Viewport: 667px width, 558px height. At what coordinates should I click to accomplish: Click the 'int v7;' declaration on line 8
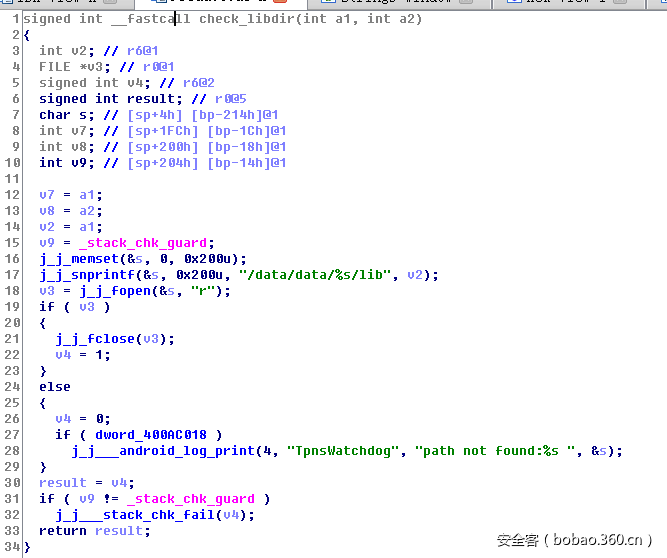pos(66,131)
